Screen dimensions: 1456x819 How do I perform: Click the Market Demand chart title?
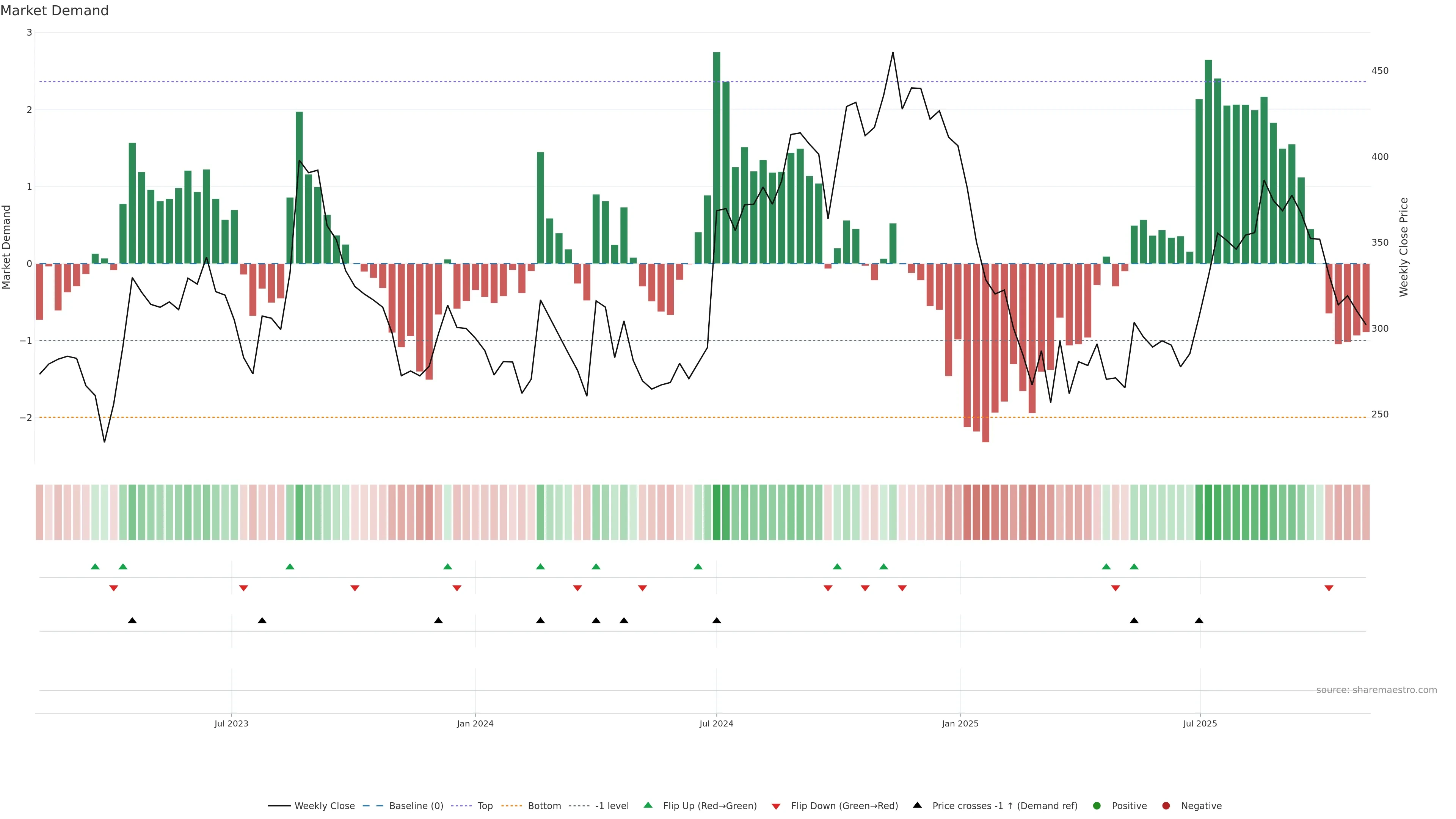pyautogui.click(x=54, y=11)
